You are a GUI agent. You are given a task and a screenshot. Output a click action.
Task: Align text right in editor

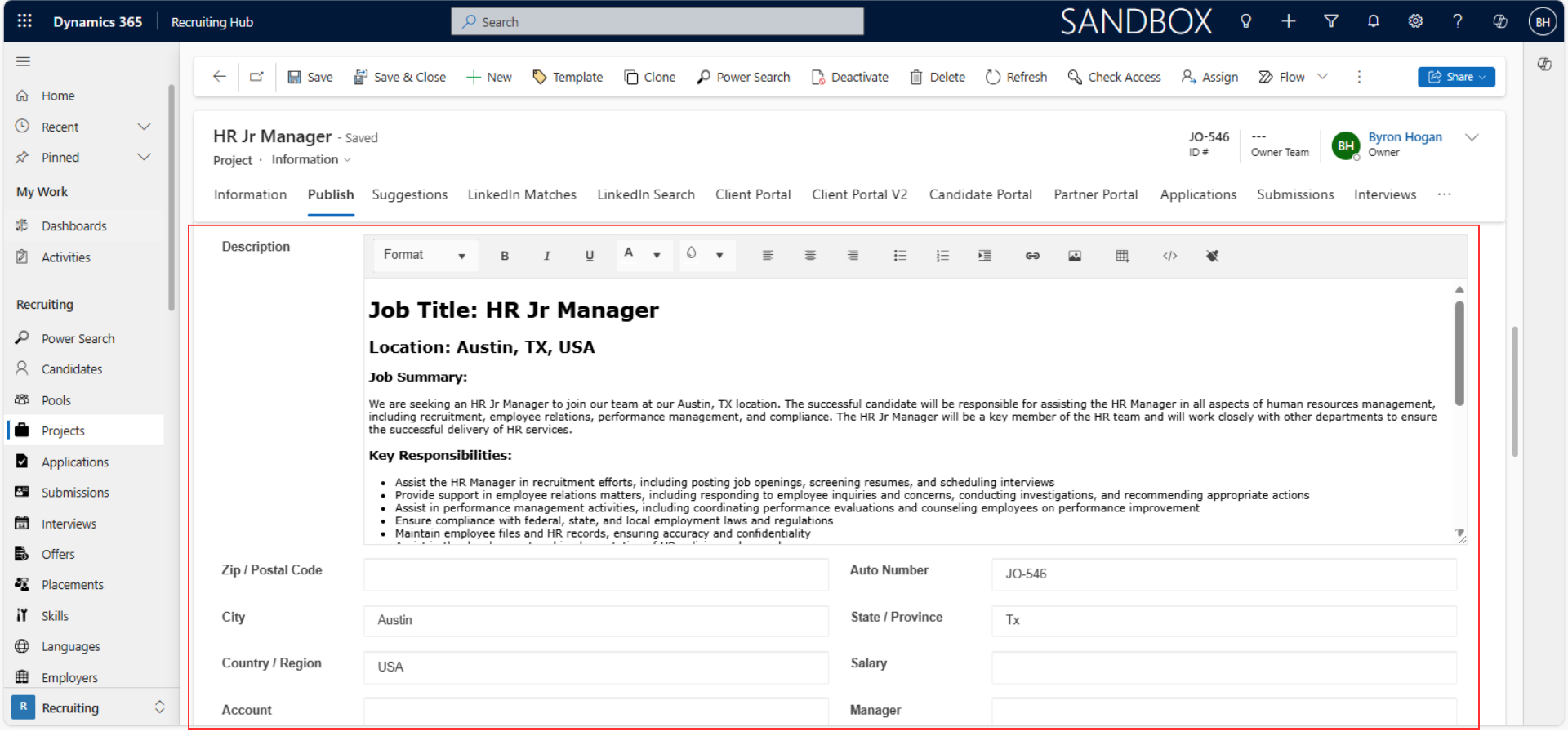(x=853, y=256)
